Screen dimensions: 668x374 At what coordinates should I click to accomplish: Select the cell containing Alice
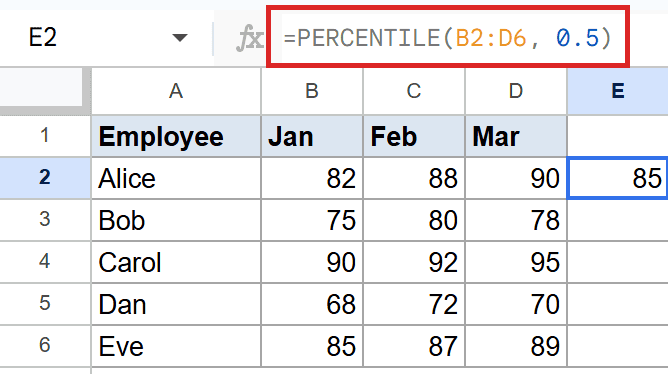tap(176, 178)
